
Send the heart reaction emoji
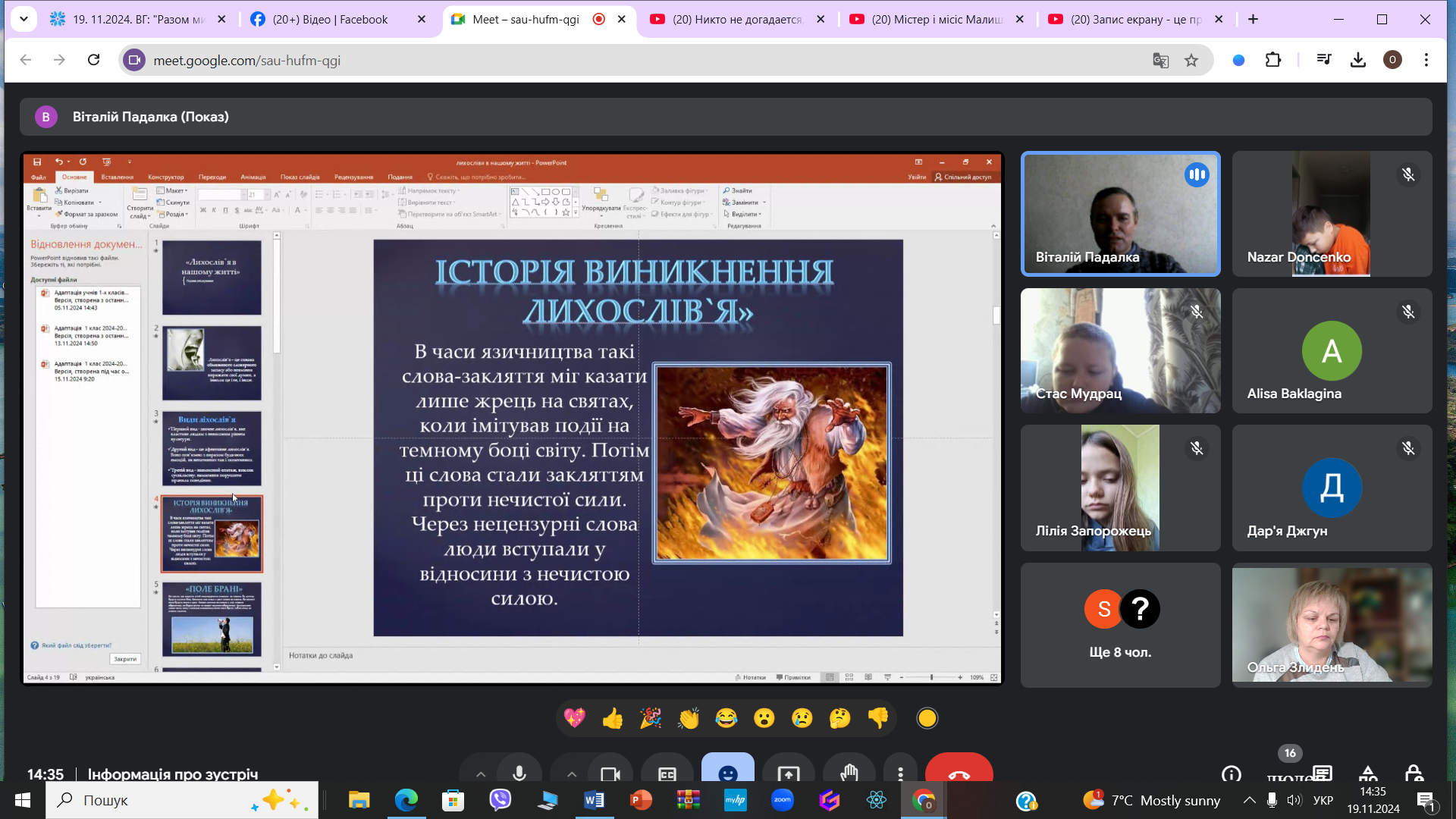(575, 717)
